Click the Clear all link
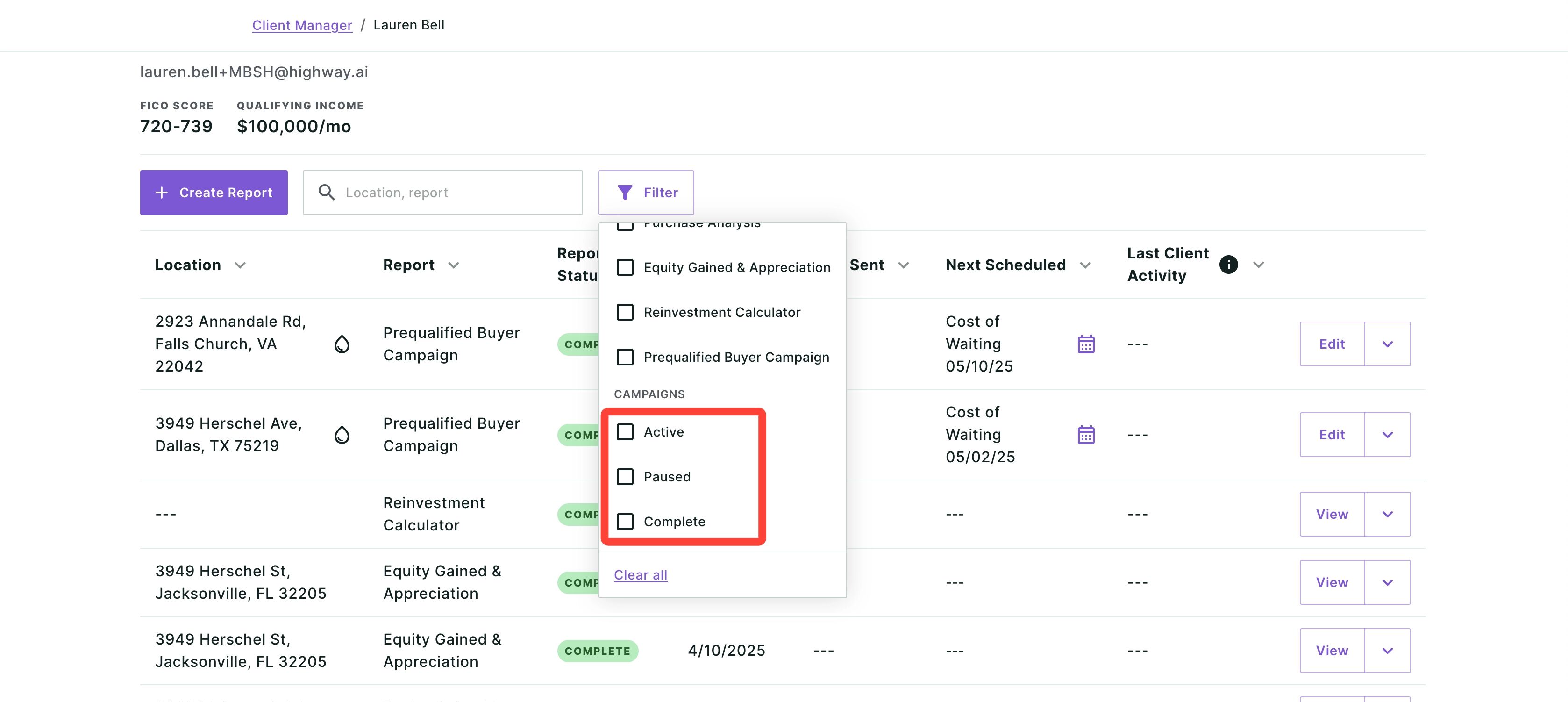Viewport: 1568px width, 702px height. tap(641, 575)
